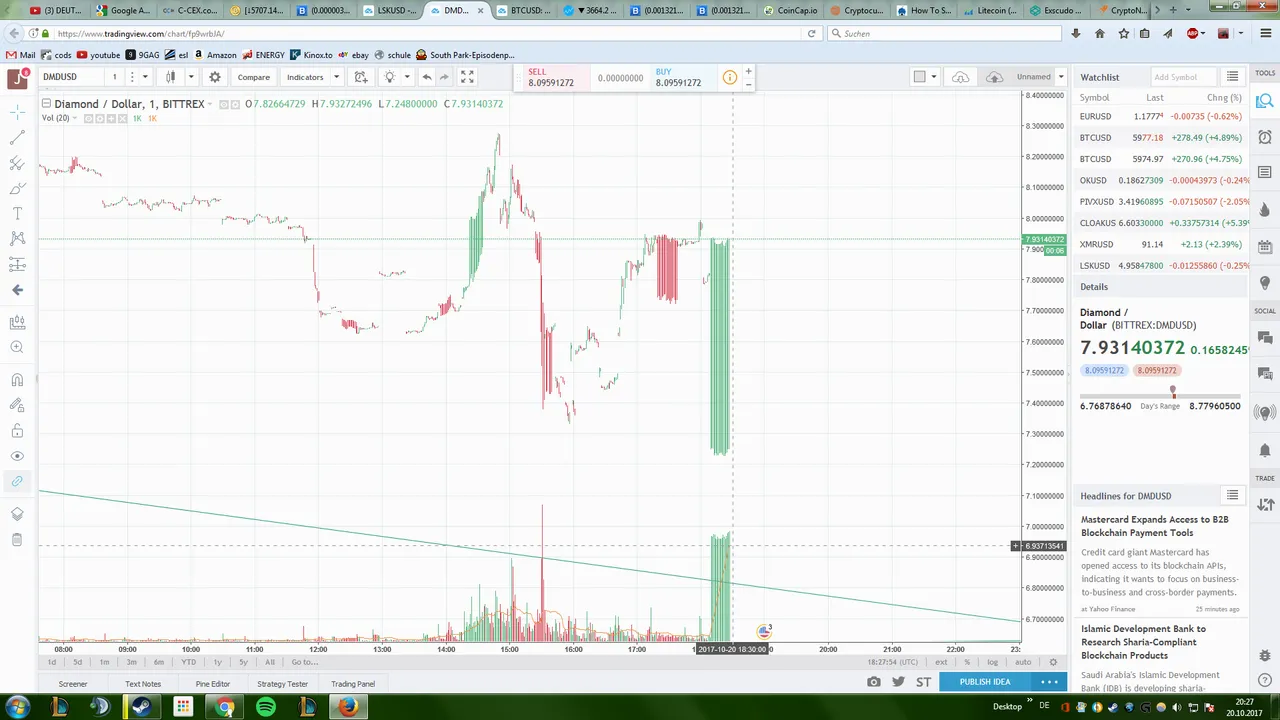This screenshot has height=720, width=1280.
Task: Select the prediction and measurement tool
Action: point(17,264)
